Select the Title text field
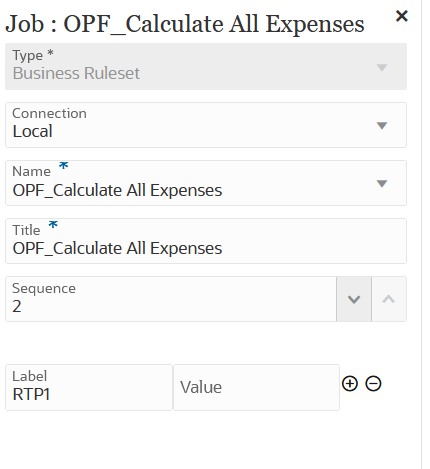The image size is (430, 469). 206,241
